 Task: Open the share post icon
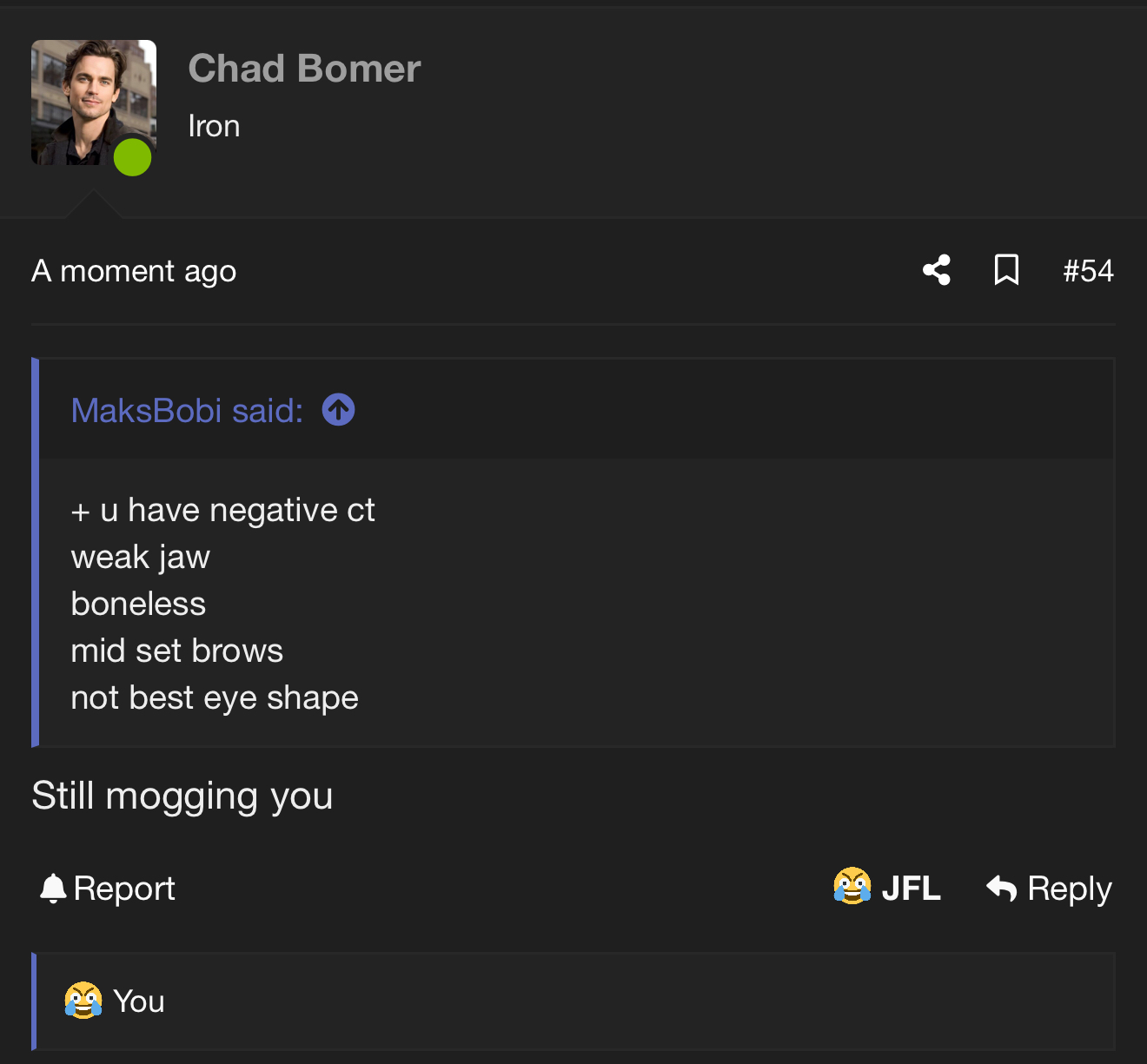(x=937, y=270)
